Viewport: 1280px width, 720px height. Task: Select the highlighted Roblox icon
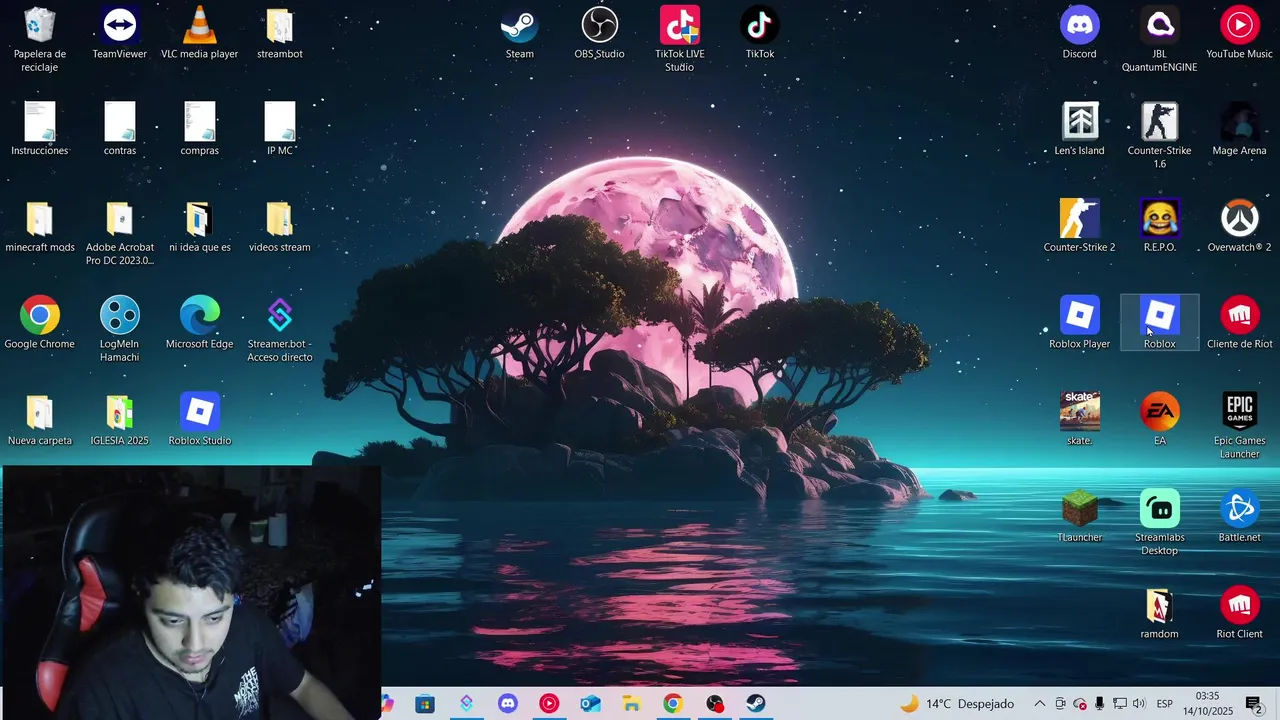click(x=1160, y=323)
